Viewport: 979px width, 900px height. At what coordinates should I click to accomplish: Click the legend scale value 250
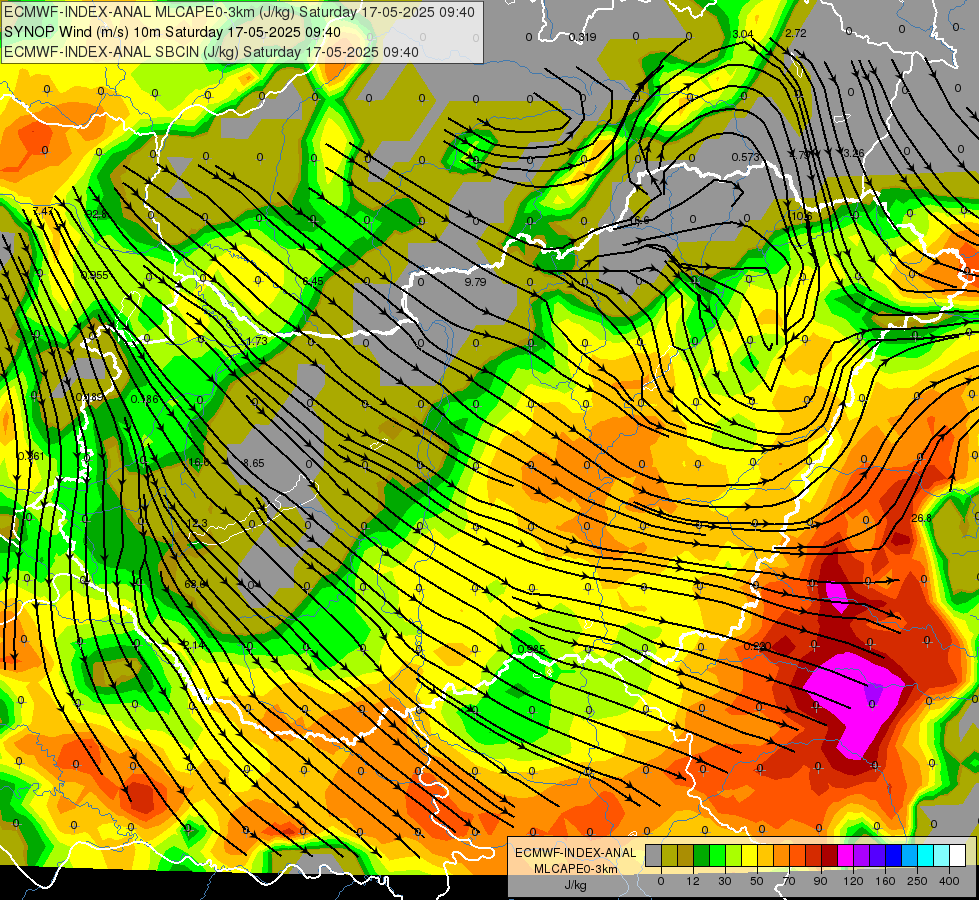(x=917, y=881)
